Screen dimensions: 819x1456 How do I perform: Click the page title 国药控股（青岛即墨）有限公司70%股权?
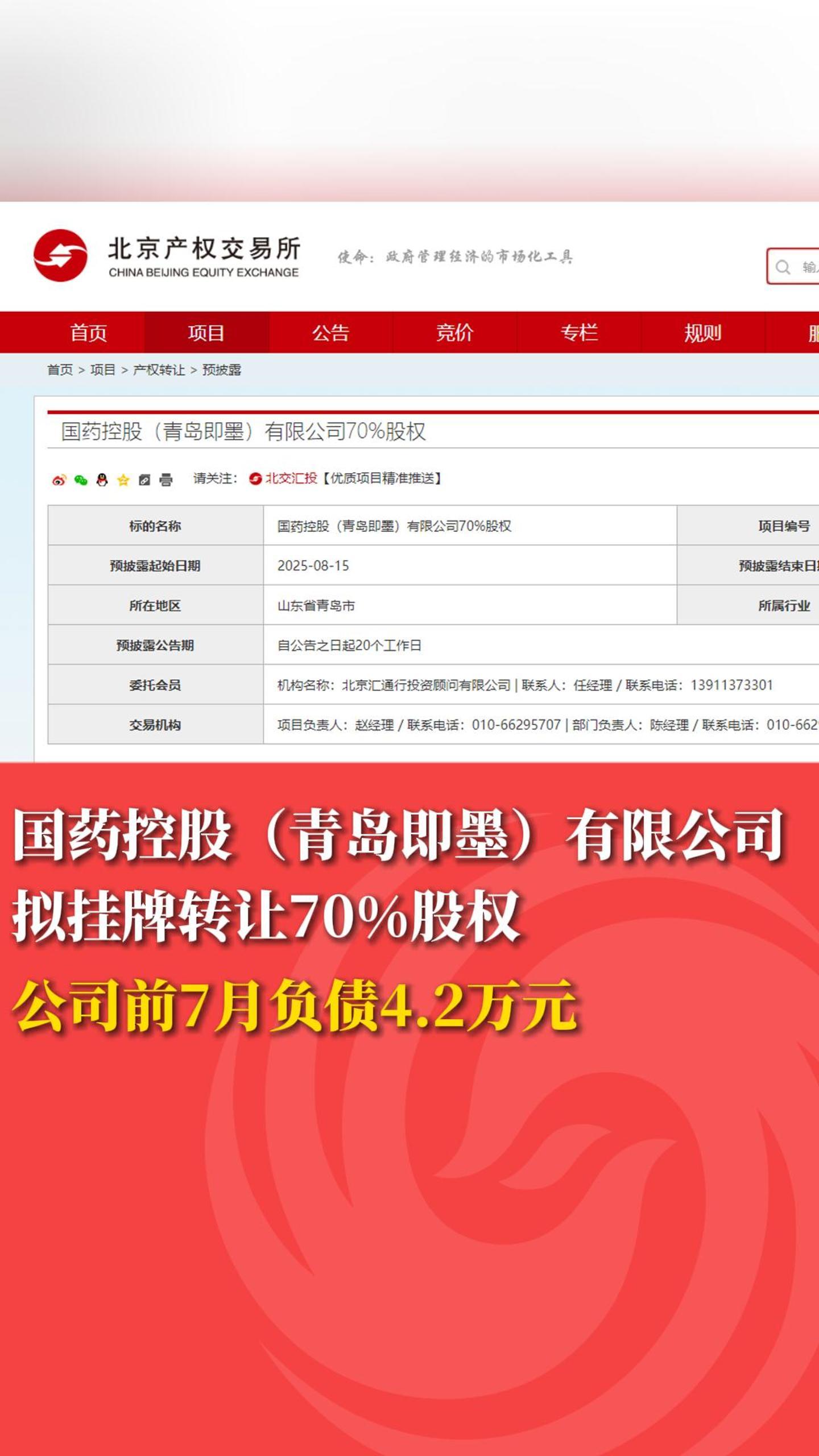tap(243, 432)
